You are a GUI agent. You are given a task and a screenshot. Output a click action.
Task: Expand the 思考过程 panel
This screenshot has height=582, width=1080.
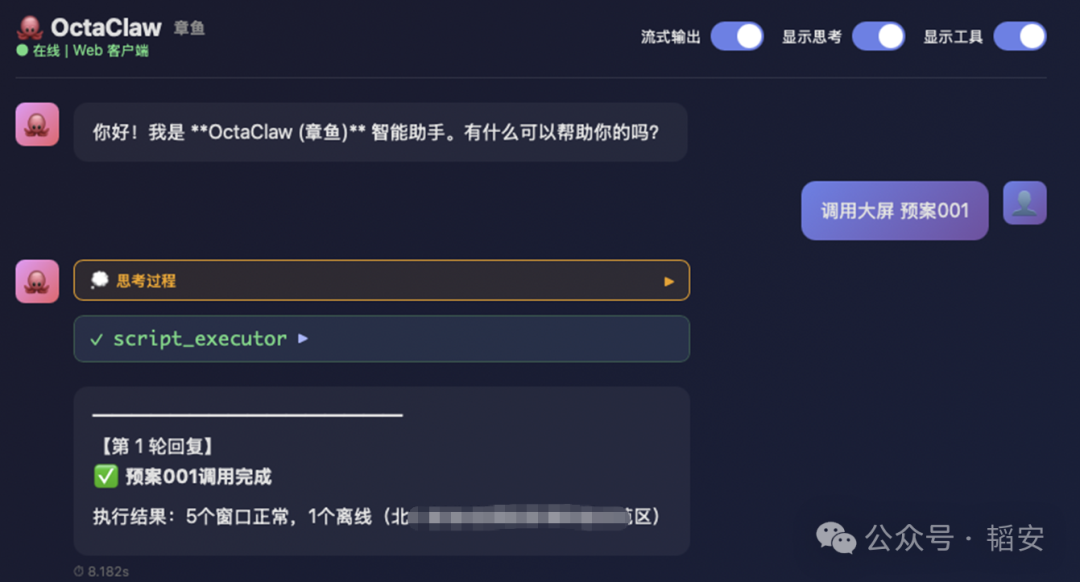click(669, 281)
